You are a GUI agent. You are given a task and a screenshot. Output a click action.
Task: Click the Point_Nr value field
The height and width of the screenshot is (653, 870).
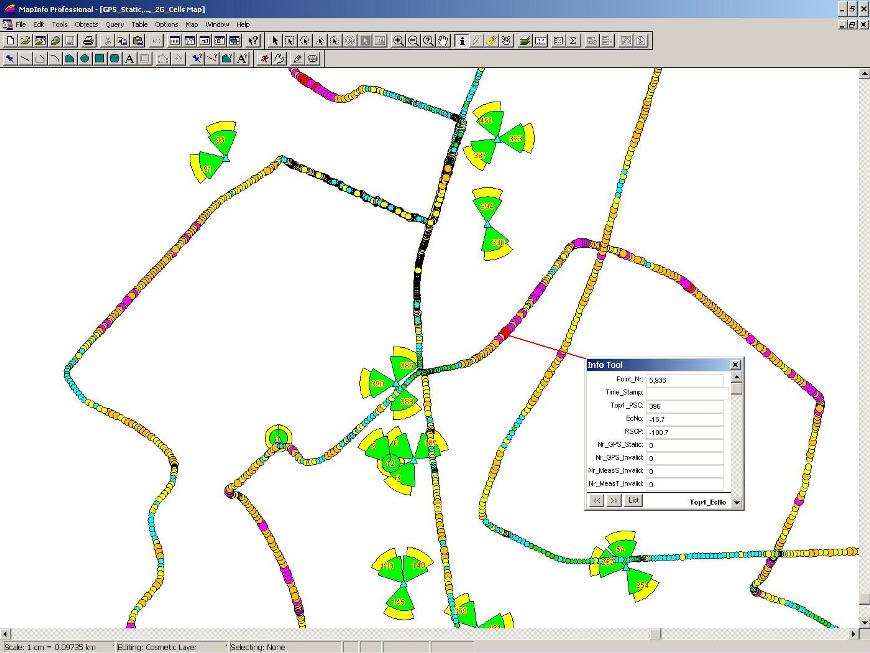coord(685,380)
